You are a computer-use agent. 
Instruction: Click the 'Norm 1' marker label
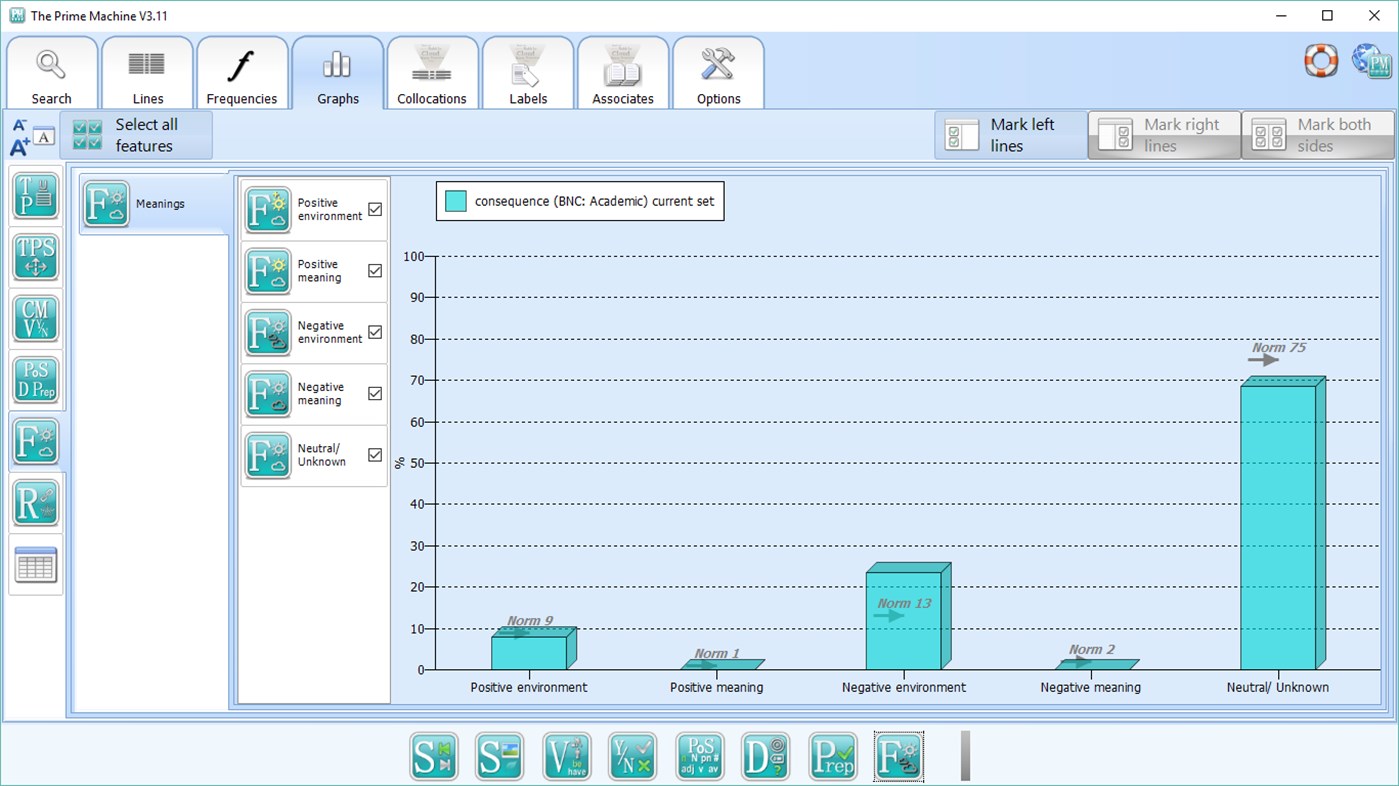(717, 654)
